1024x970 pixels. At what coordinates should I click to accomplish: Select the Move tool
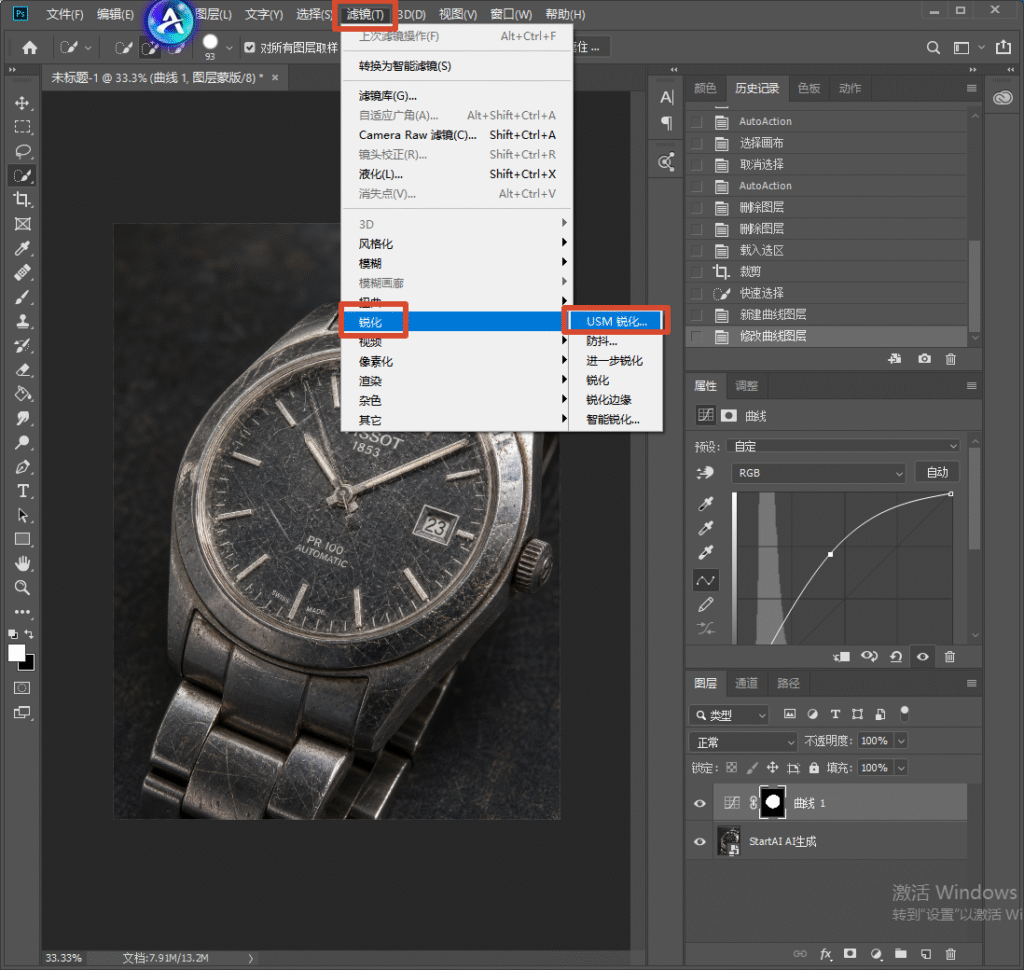[22, 103]
